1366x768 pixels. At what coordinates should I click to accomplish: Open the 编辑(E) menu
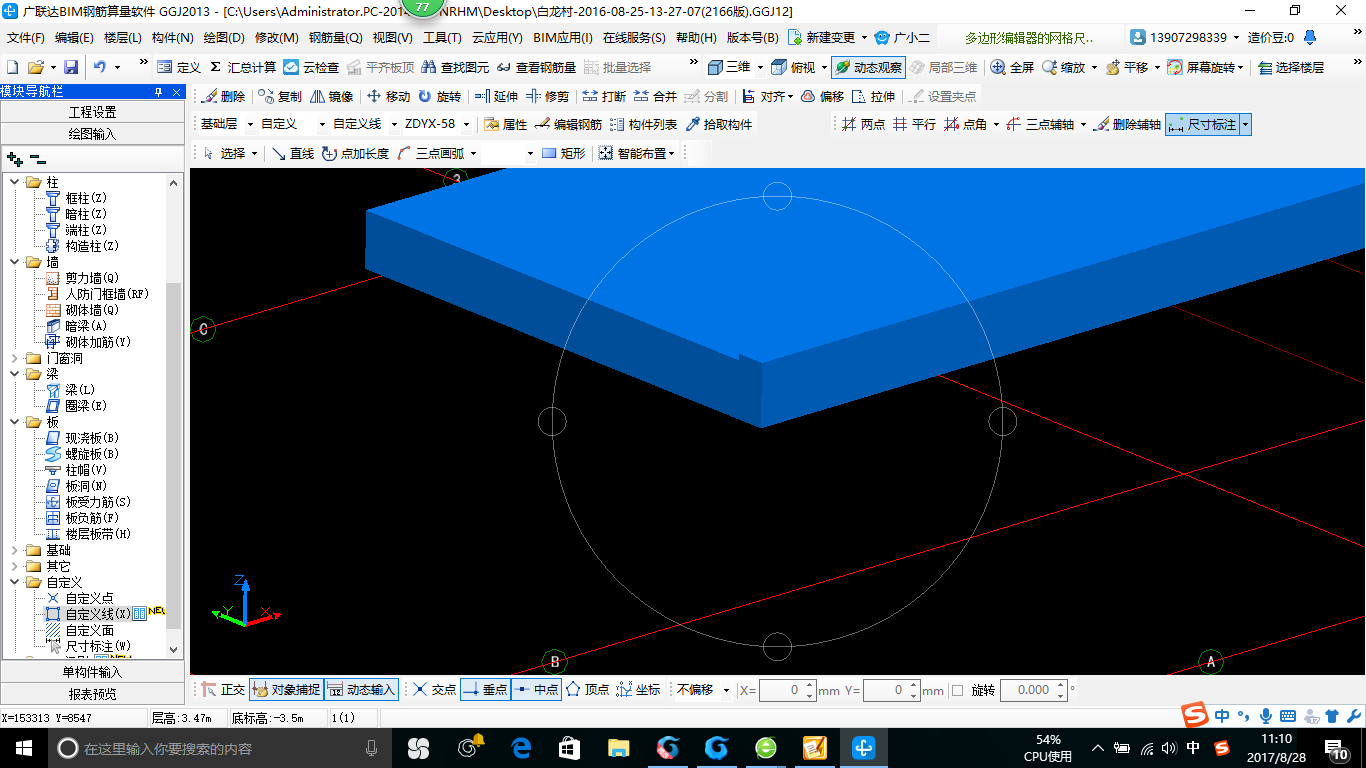[74, 38]
